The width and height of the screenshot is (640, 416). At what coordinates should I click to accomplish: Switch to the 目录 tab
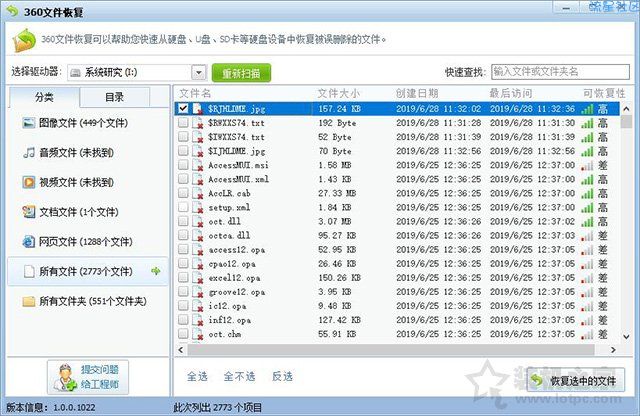115,97
